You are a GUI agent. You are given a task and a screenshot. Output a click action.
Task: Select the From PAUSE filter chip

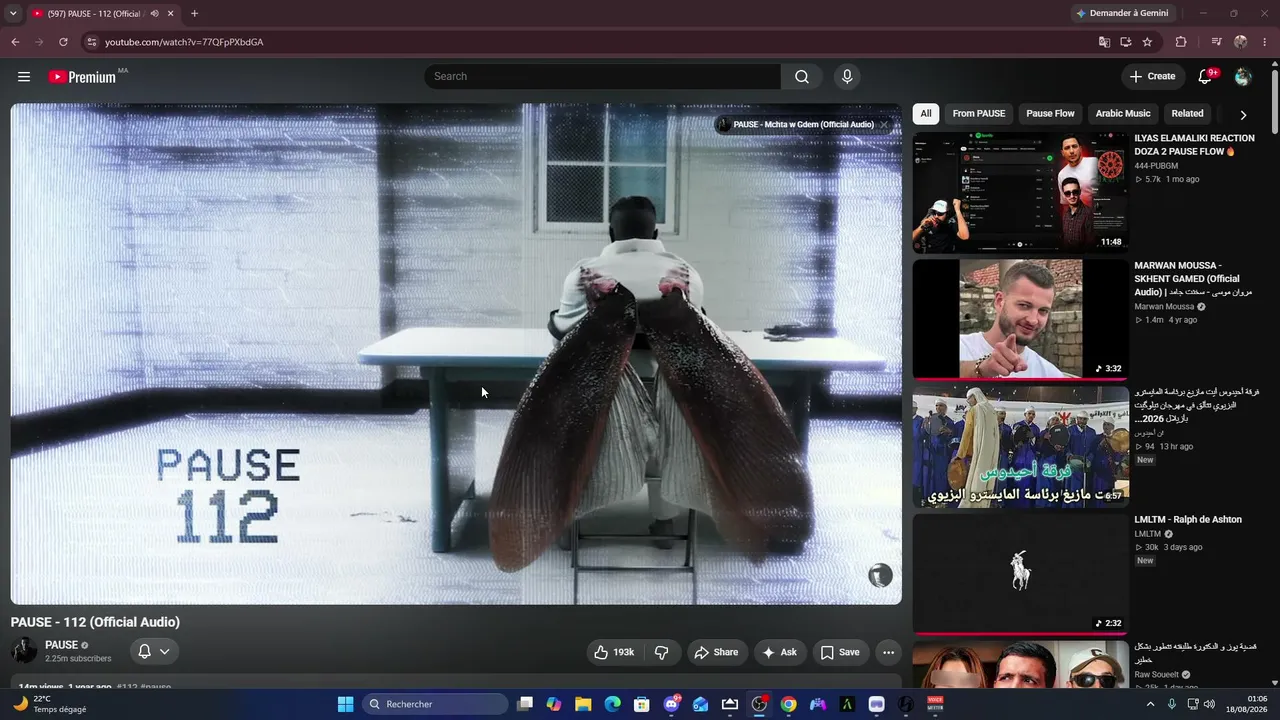[x=979, y=114]
